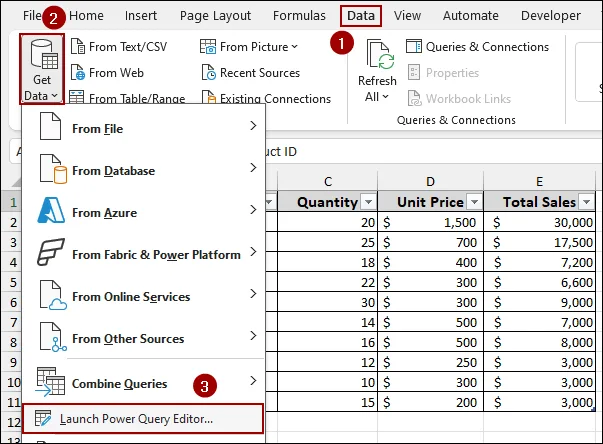Screen dimensions: 603x444
Task: Expand the From Online Services submenu arrow
Action: tap(253, 294)
